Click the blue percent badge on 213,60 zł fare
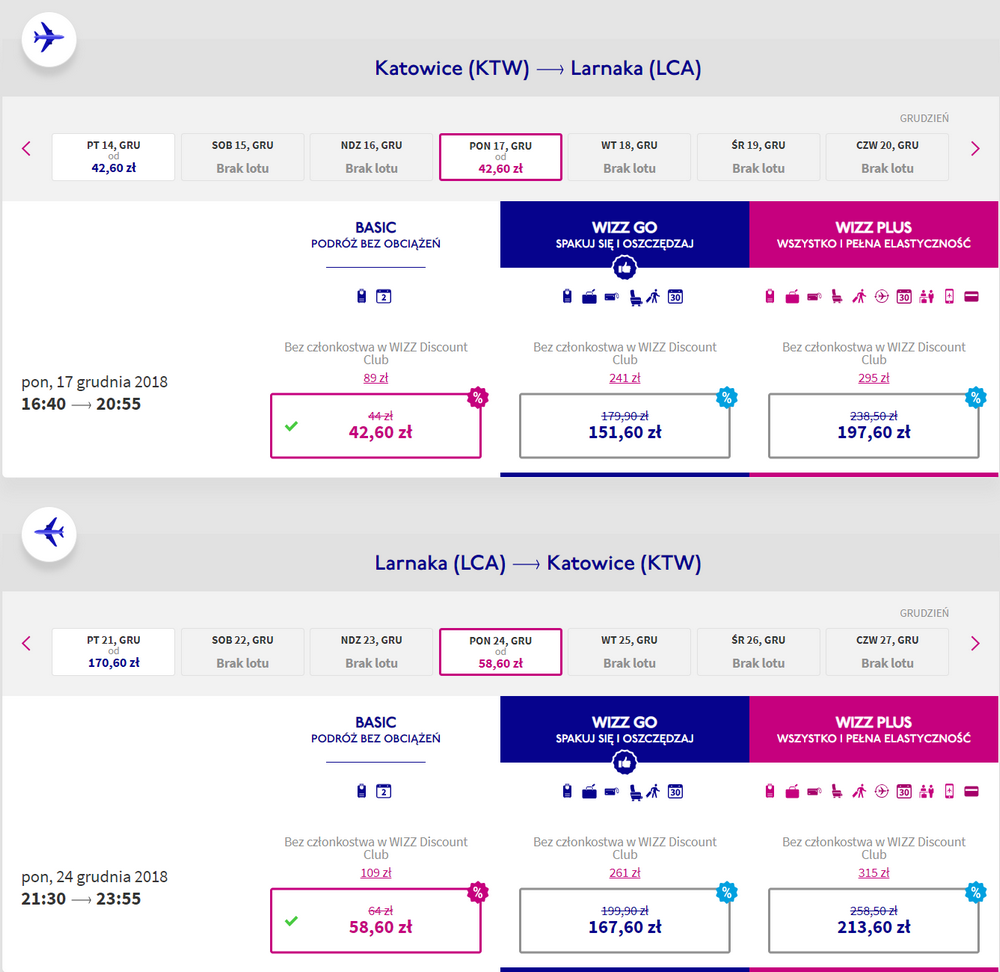 click(976, 892)
